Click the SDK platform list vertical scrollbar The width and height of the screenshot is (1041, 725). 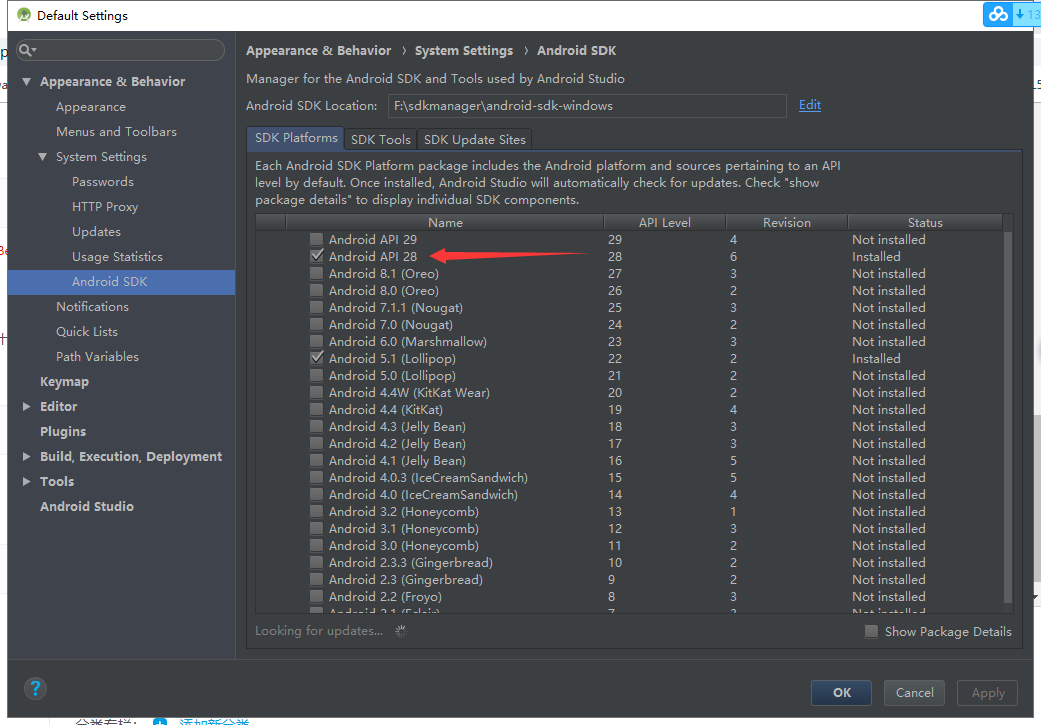1008,417
